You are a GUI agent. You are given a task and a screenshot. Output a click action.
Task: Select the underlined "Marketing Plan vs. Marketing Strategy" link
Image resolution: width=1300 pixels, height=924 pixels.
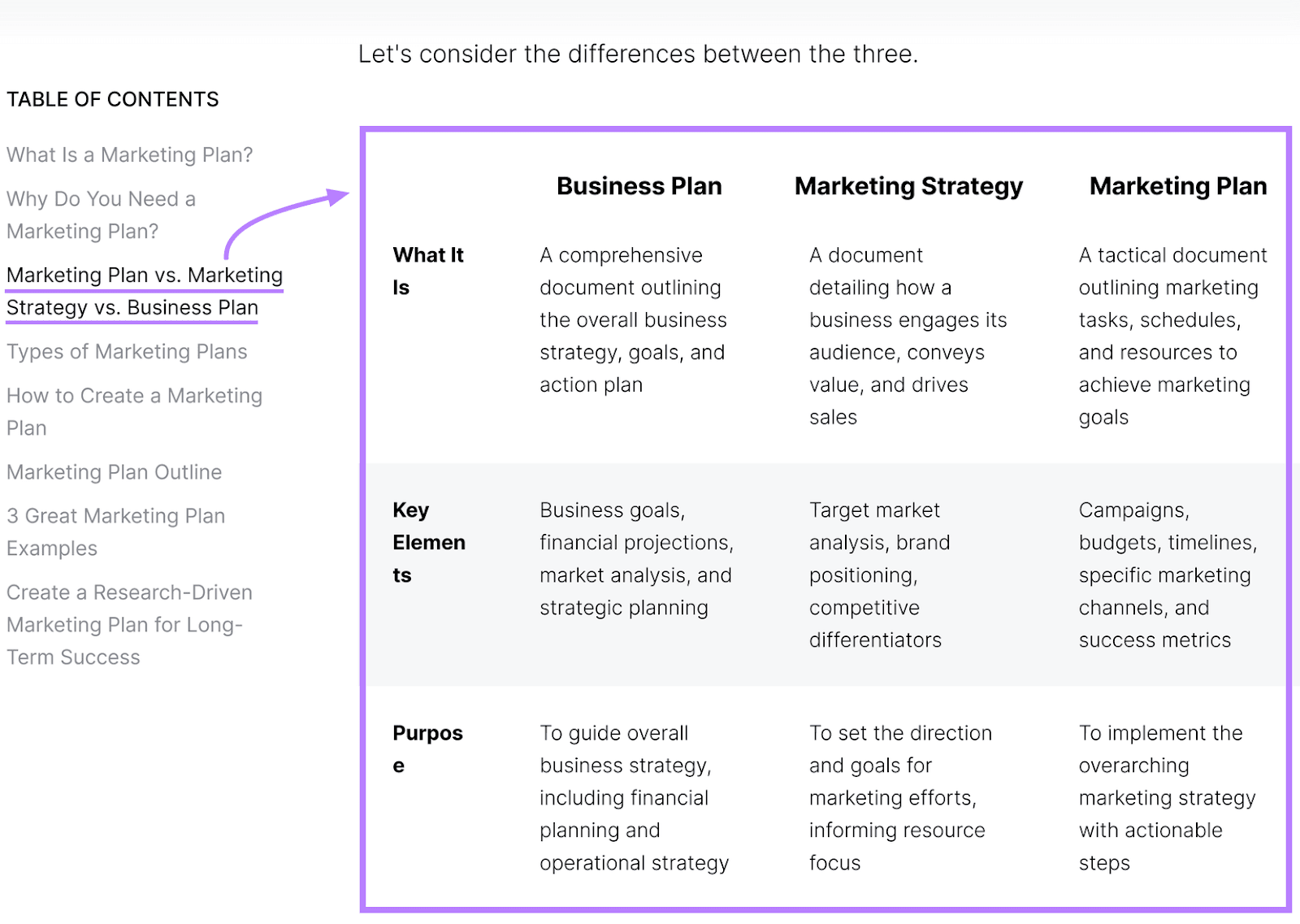(145, 275)
